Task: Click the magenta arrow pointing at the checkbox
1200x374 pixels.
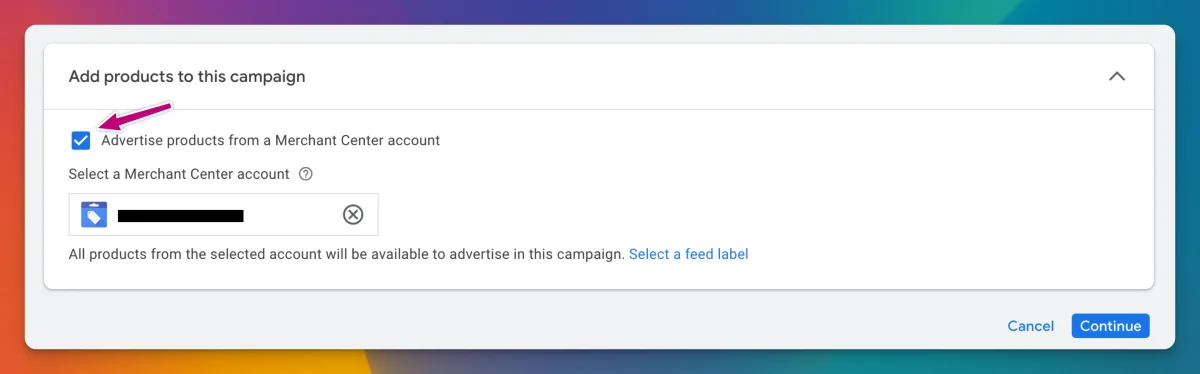Action: [x=139, y=116]
